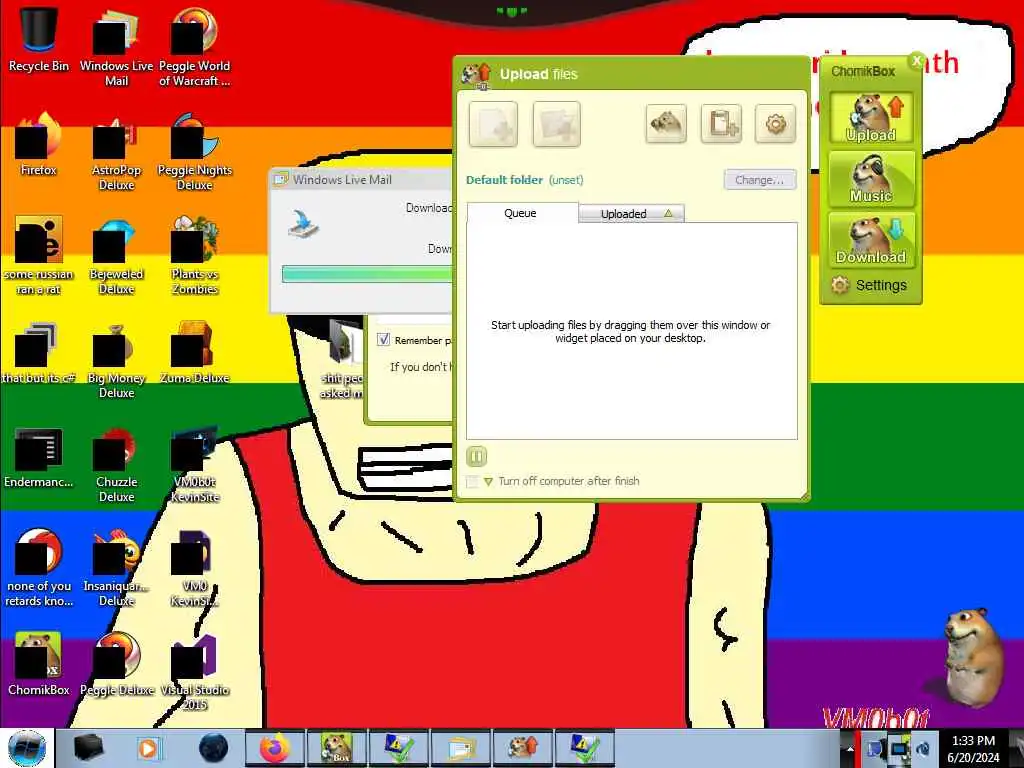This screenshot has height=768, width=1024.
Task: Open the taskbar clock showing 1:33 PM
Action: pyautogui.click(x=973, y=748)
